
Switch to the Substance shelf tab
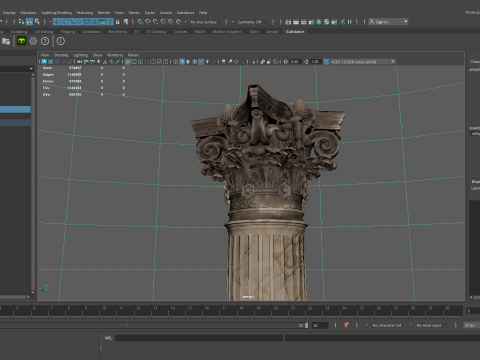[x=295, y=32]
